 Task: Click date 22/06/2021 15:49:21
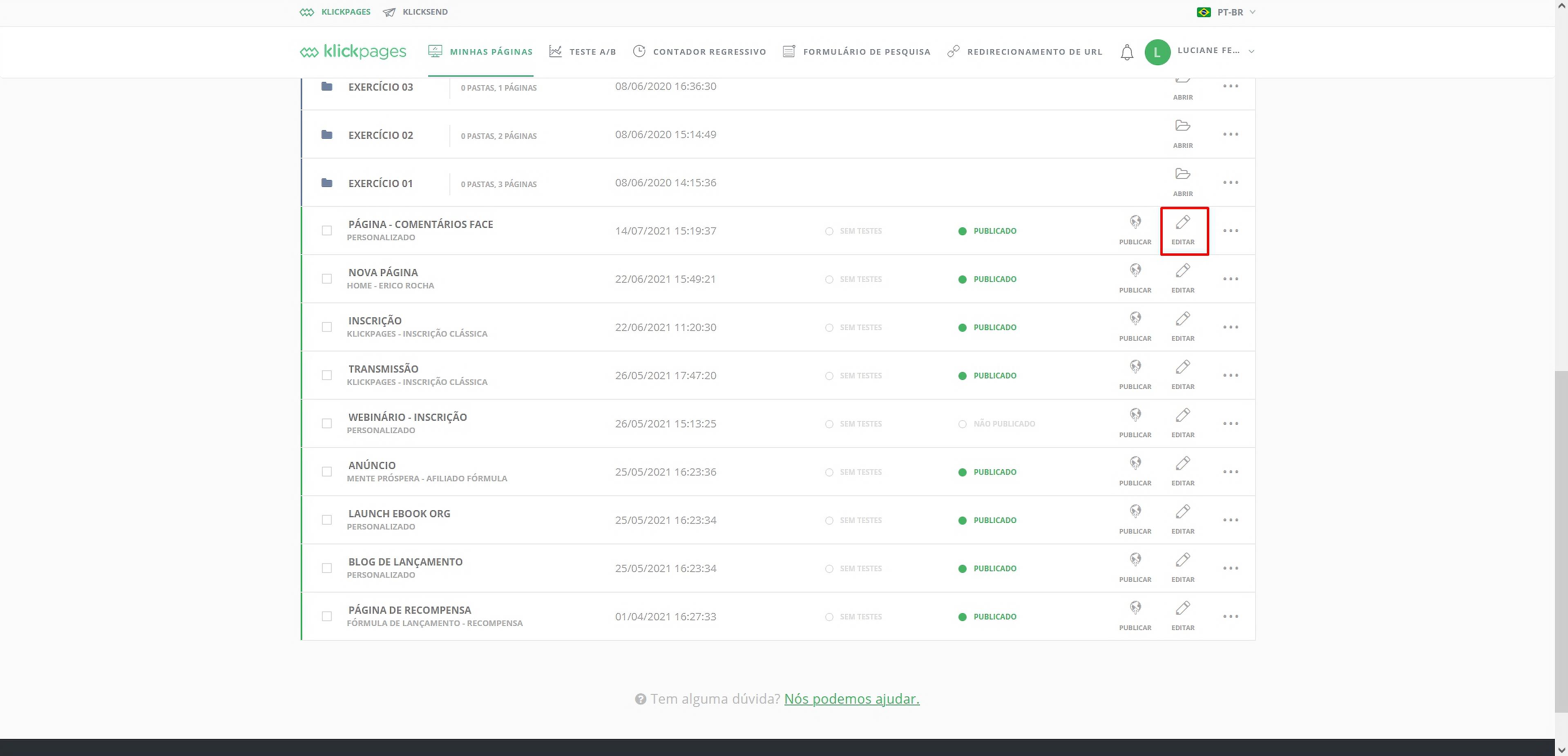665,279
